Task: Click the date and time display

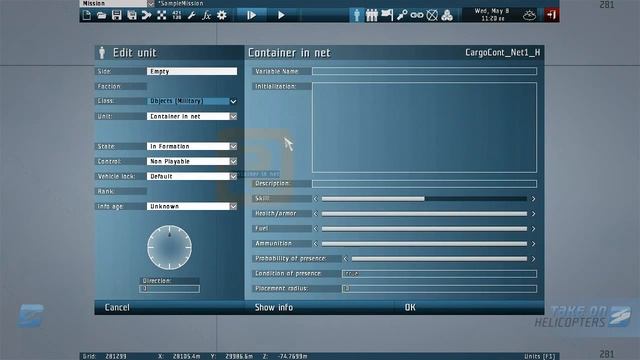Action: point(492,15)
